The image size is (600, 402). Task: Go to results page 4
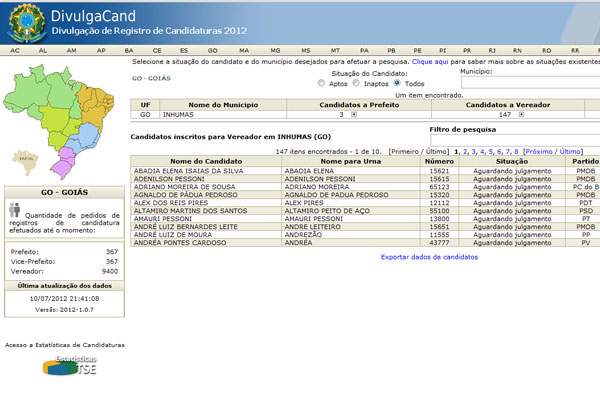pyautogui.click(x=482, y=151)
